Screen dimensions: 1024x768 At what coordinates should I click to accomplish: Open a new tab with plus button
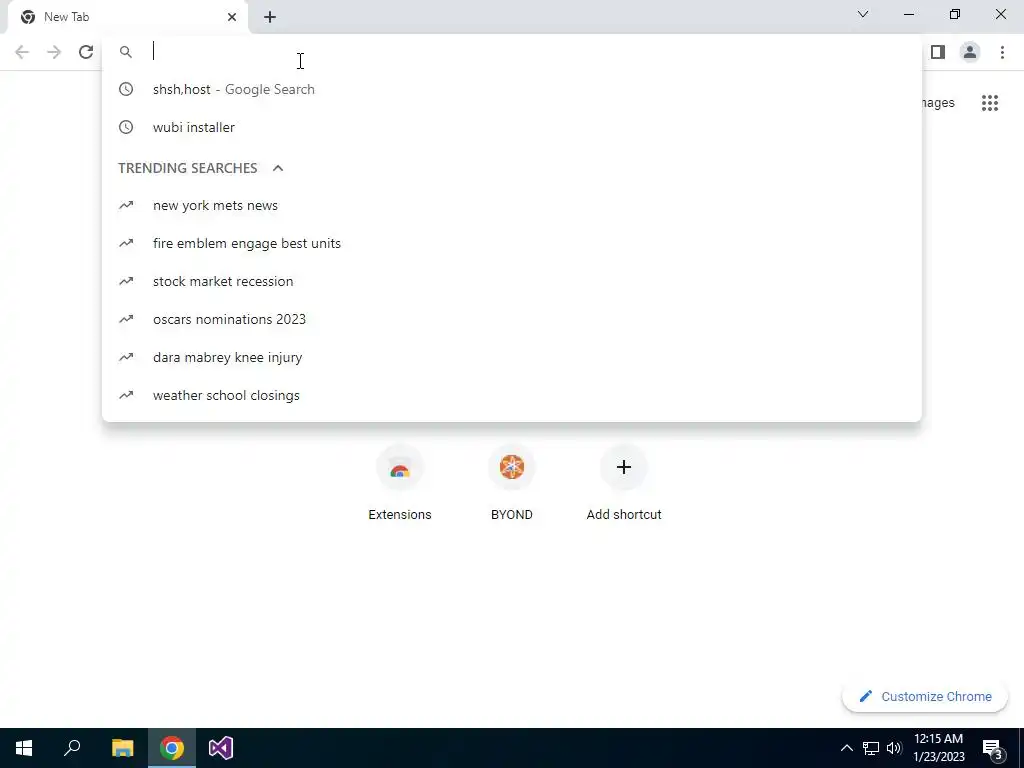tap(270, 17)
